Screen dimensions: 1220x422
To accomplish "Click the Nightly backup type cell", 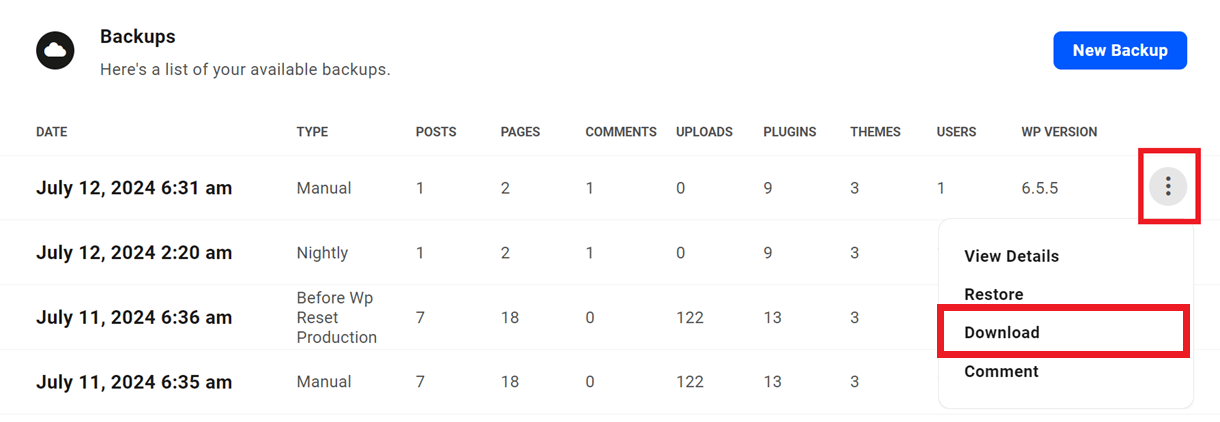I will (322, 253).
